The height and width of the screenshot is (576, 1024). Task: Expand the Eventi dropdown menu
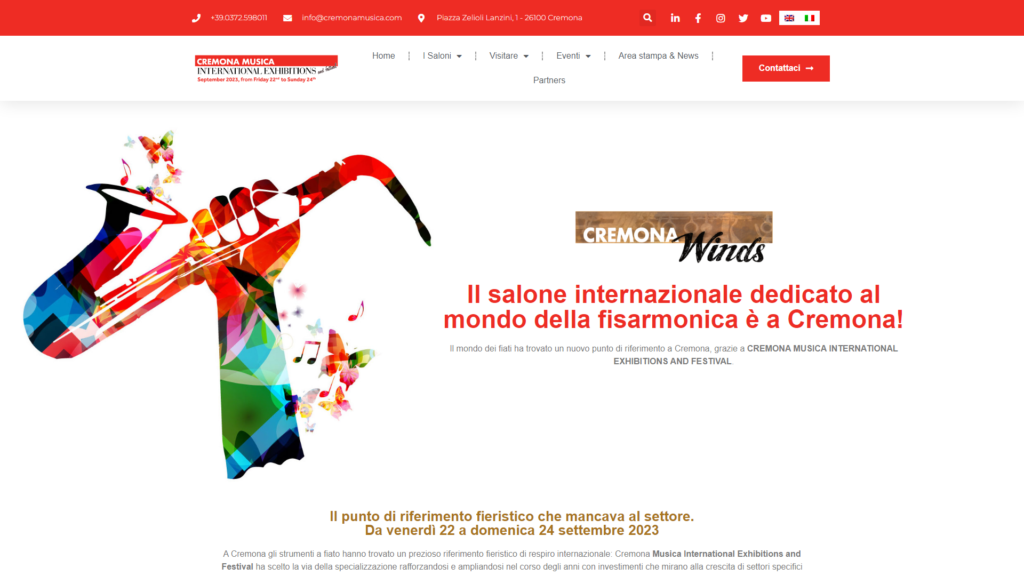point(573,56)
